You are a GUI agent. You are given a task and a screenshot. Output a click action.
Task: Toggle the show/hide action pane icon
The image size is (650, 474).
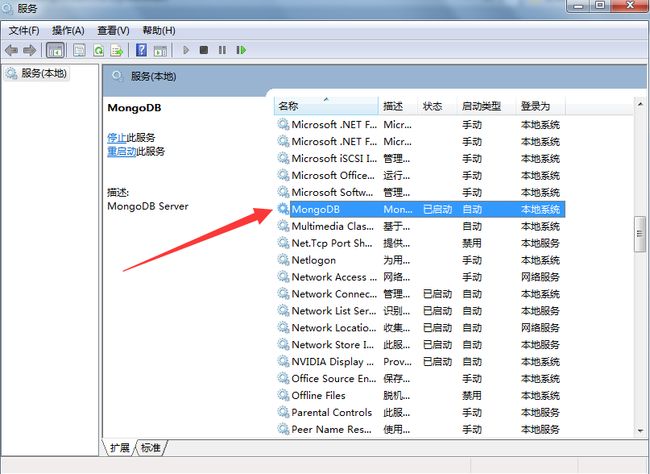160,51
